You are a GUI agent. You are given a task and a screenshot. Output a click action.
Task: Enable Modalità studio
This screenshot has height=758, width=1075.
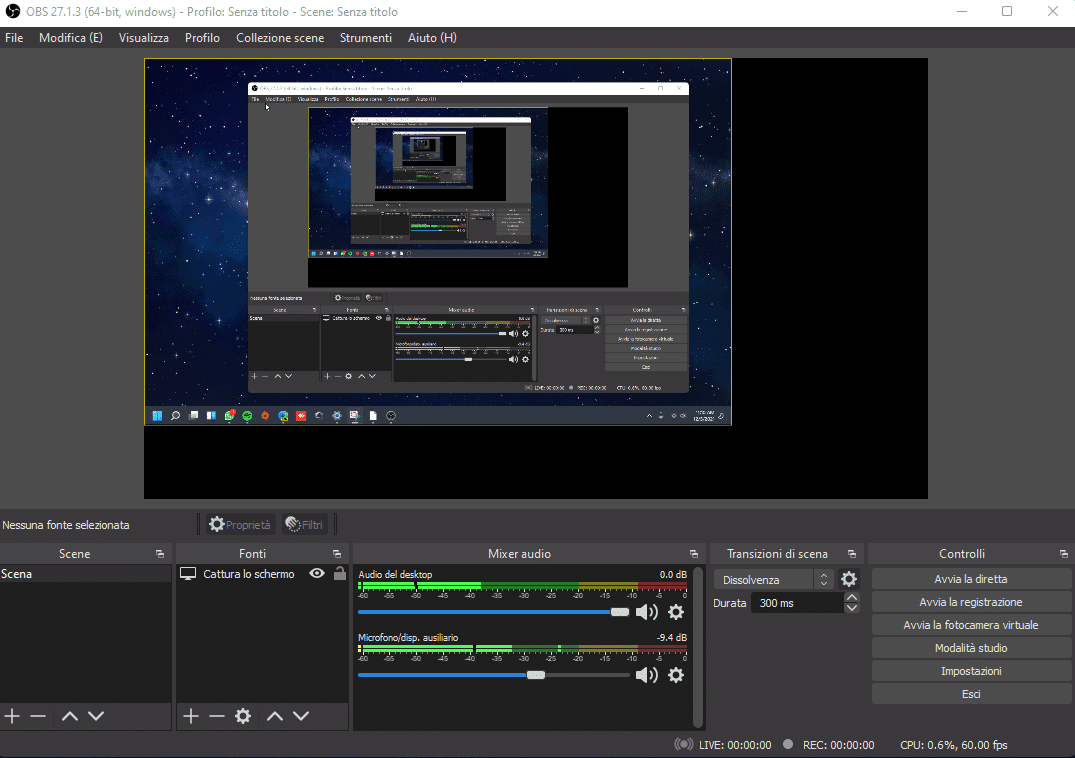click(x=971, y=648)
